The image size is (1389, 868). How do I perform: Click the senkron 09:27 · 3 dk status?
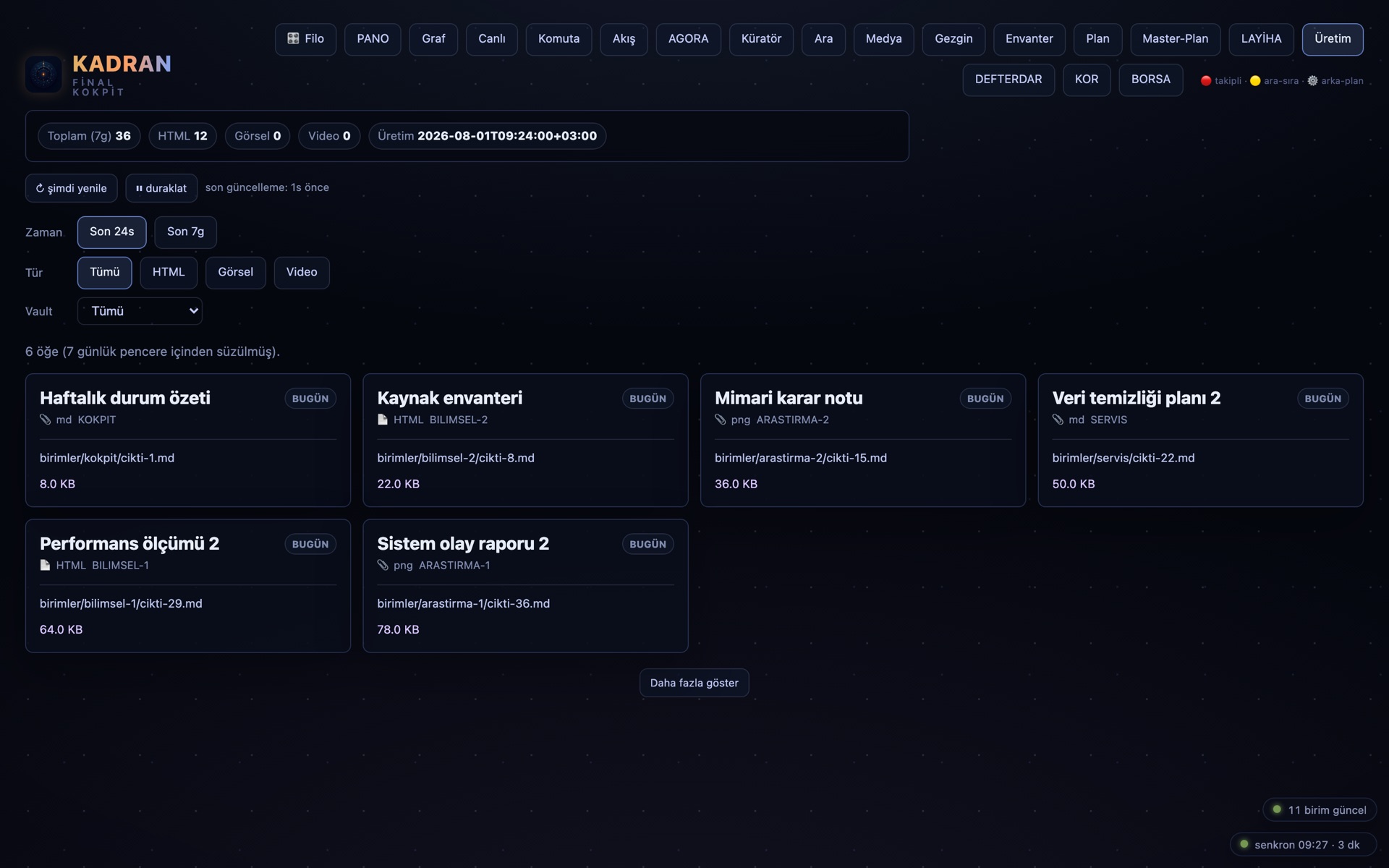[1303, 844]
